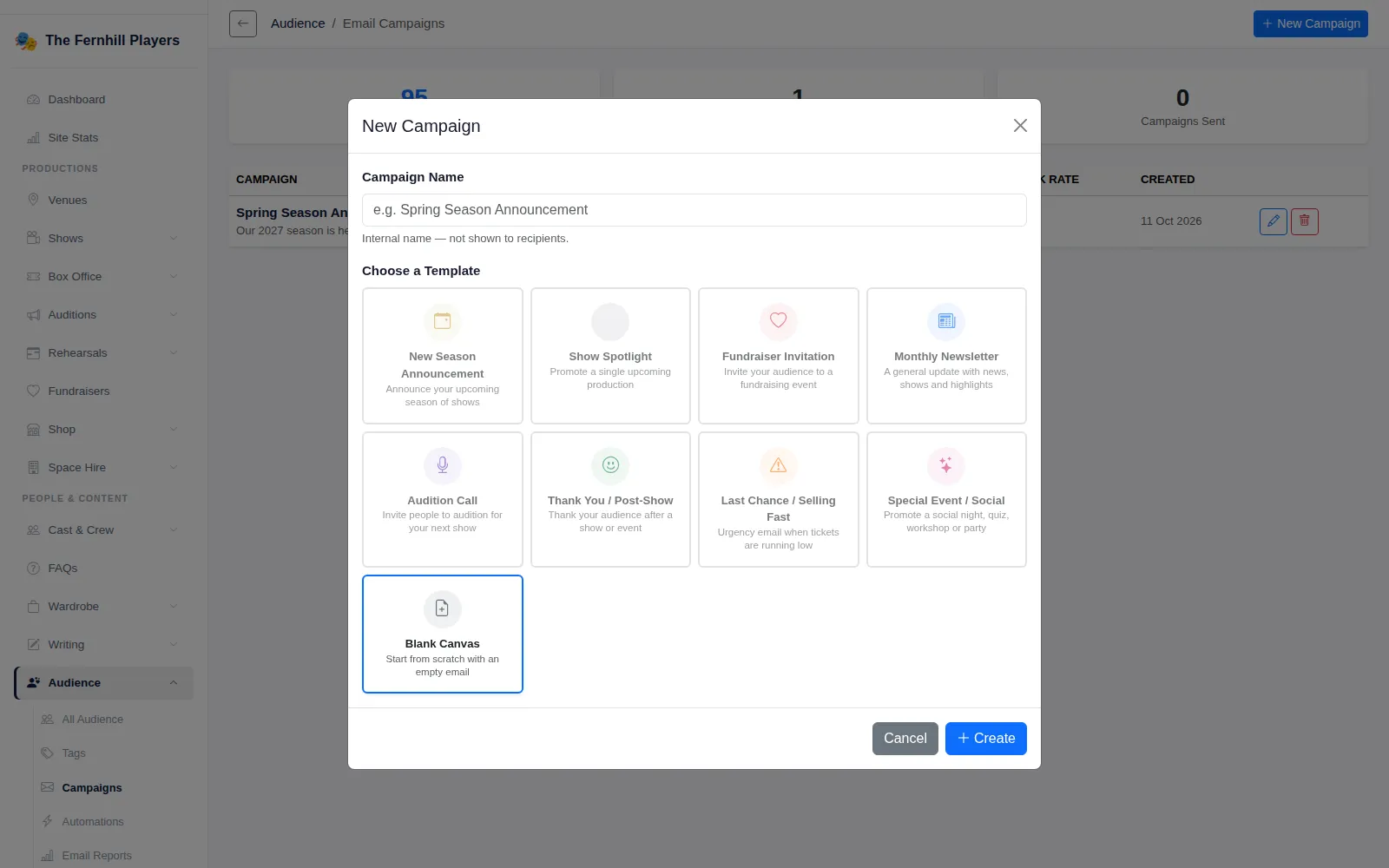Click the newspaper icon on Monthly Newsletter
This screenshot has height=868, width=1389.
tap(946, 321)
